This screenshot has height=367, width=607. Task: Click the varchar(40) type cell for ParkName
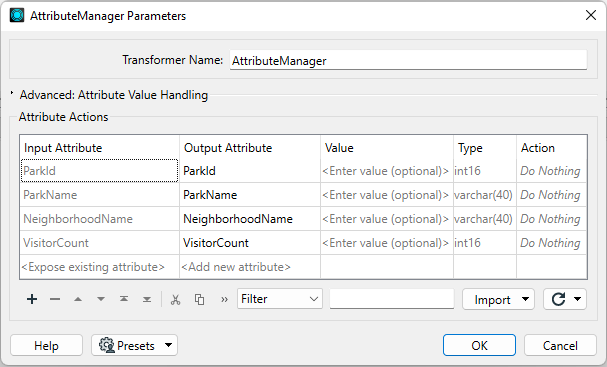pyautogui.click(x=485, y=195)
